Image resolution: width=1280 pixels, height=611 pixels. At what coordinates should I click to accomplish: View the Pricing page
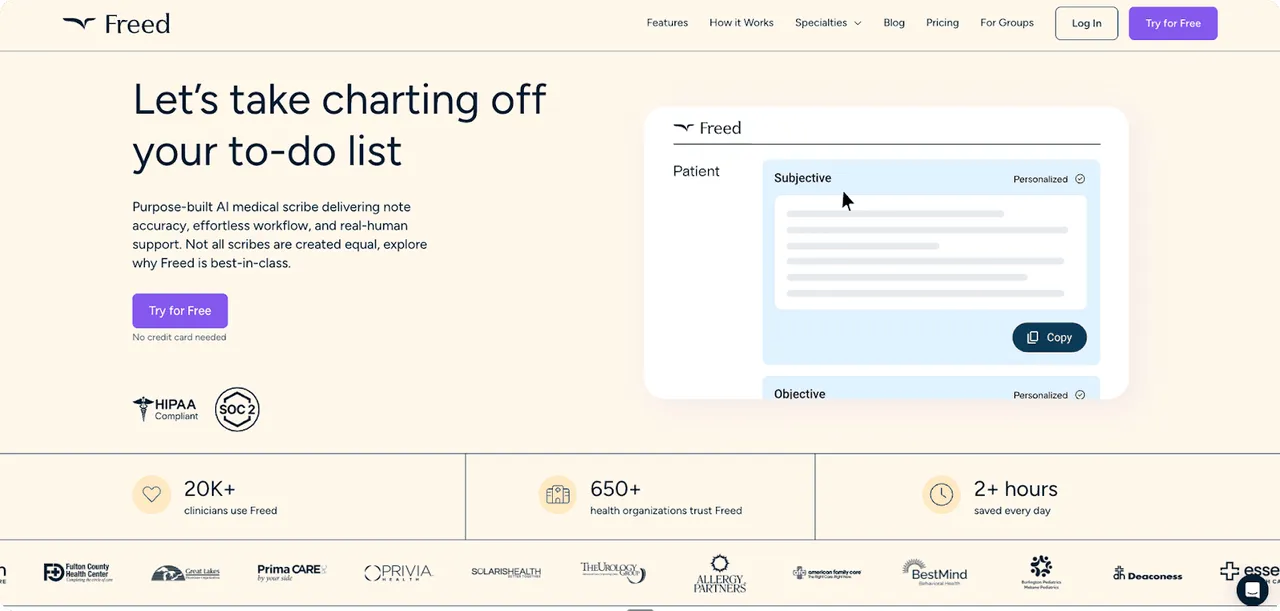942,23
